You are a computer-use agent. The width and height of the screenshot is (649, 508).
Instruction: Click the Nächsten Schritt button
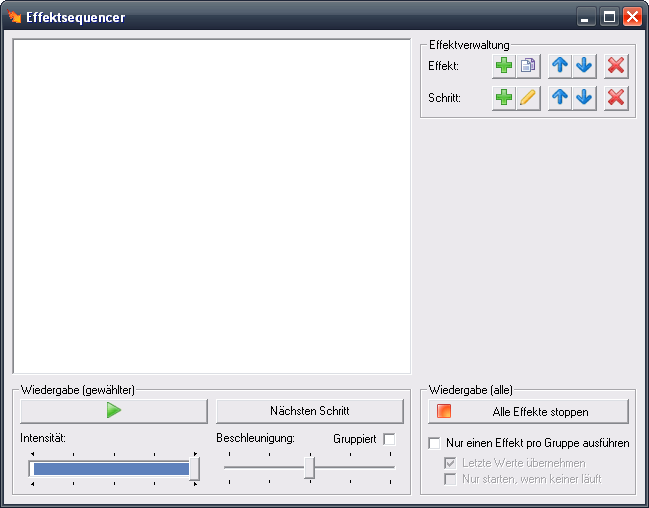310,411
